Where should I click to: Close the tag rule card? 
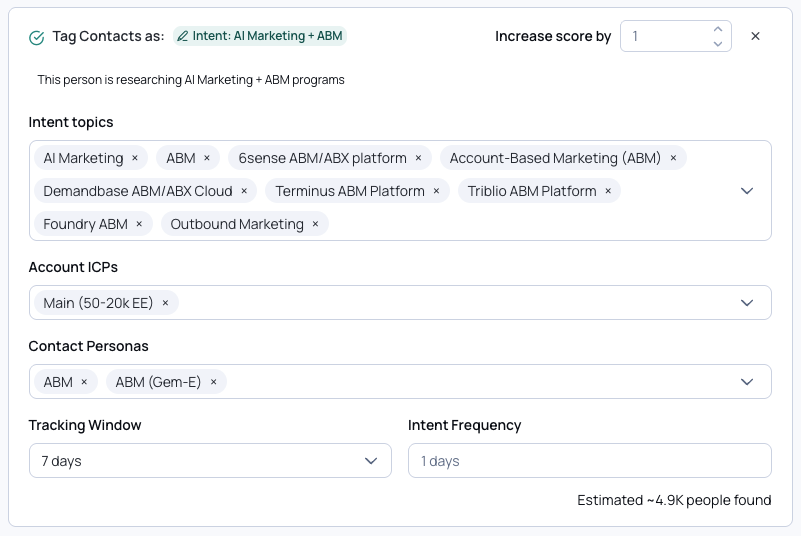755,36
